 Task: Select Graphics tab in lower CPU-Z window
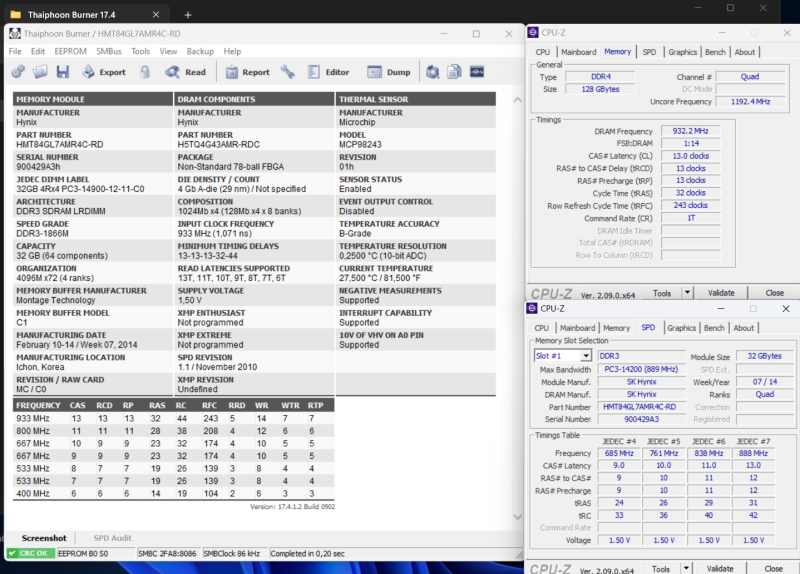point(681,328)
